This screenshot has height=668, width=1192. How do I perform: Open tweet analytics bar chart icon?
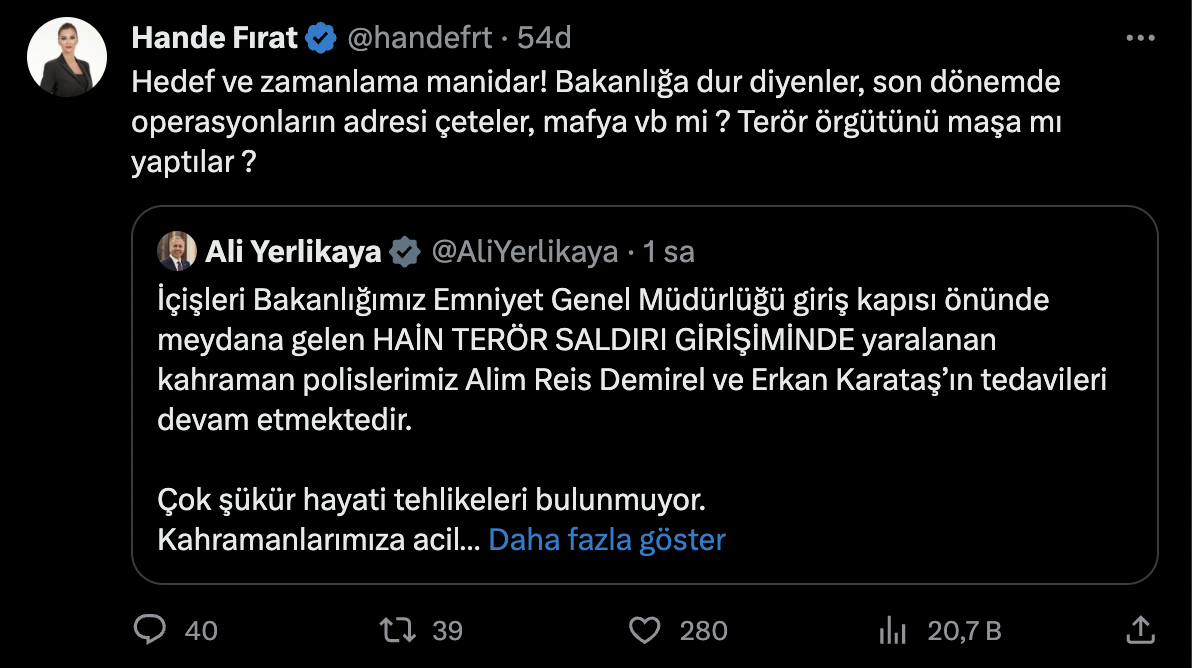tap(891, 630)
